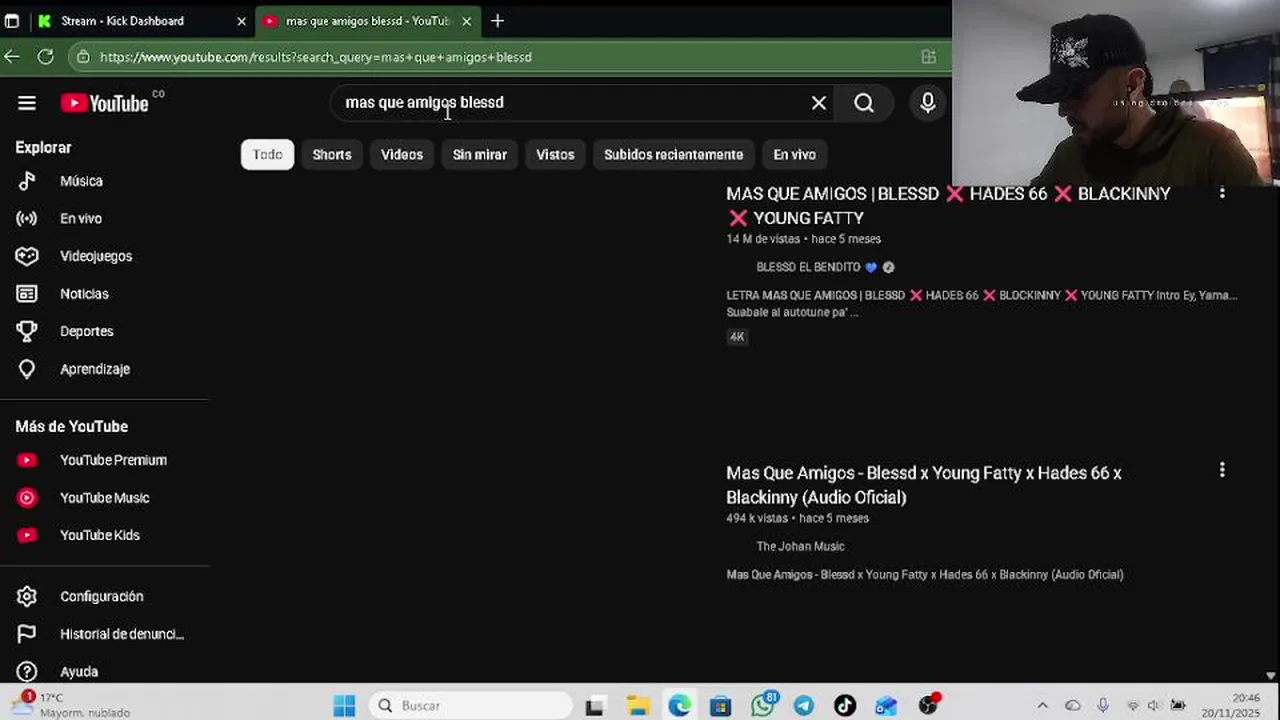1280x720 pixels.
Task: Start voice search with the microphone
Action: click(x=928, y=103)
